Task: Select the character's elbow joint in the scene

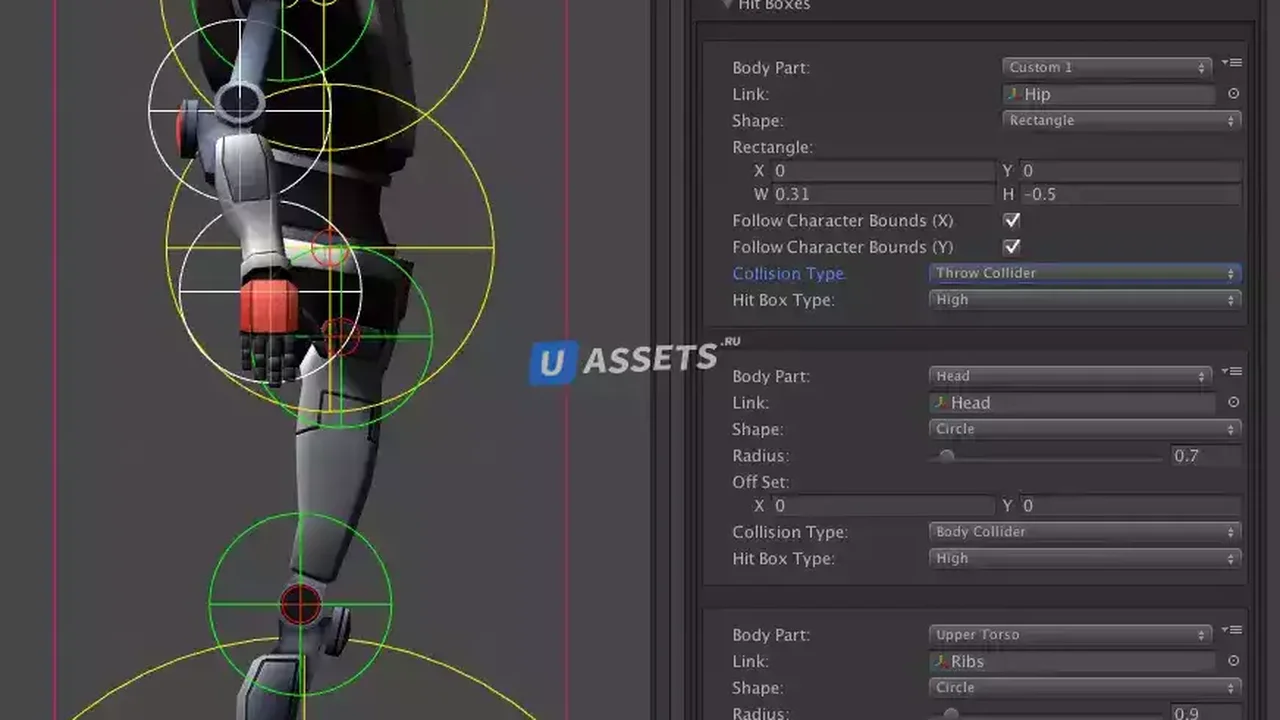Action: click(x=240, y=101)
